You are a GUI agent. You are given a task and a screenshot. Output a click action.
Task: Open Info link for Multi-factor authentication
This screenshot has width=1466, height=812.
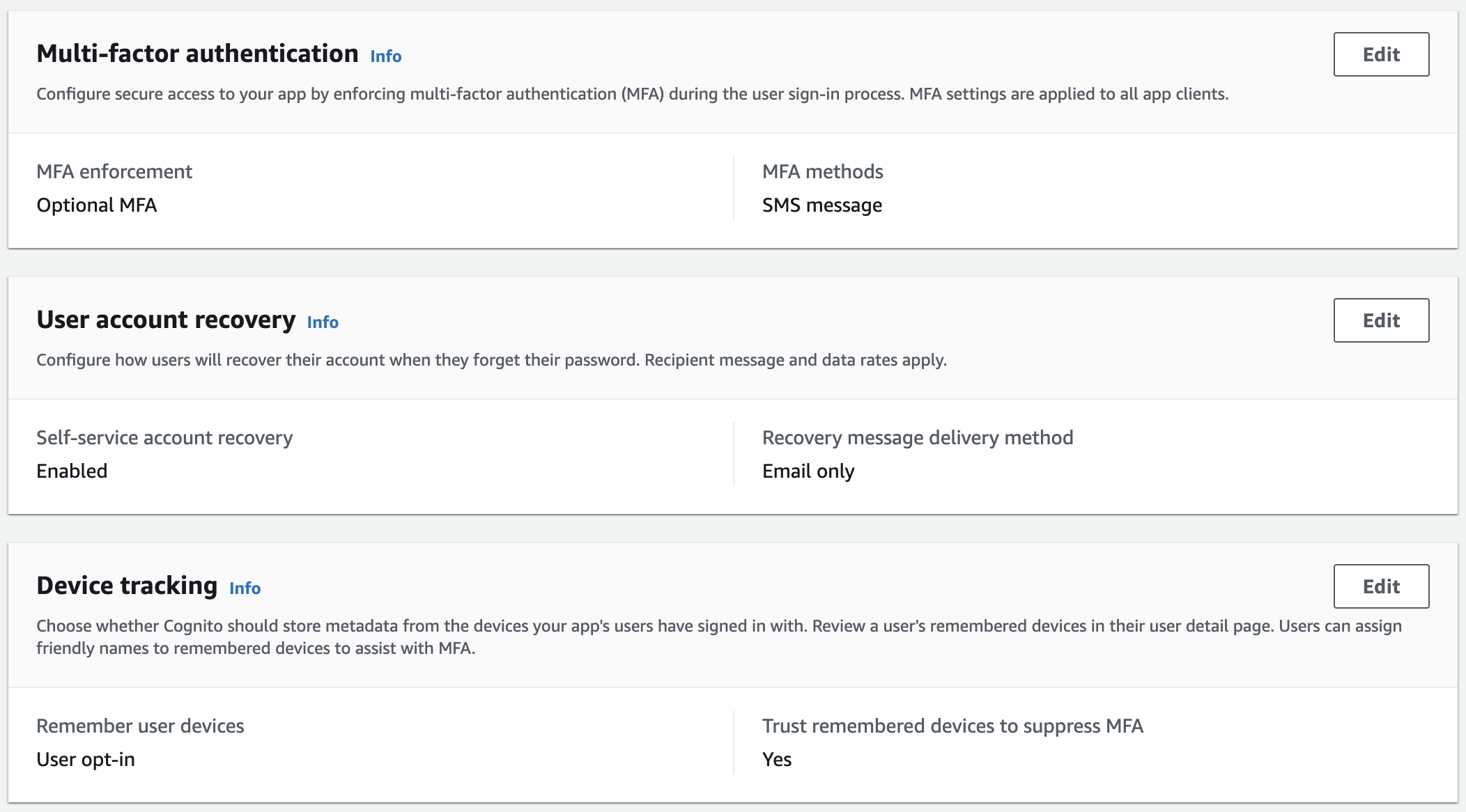click(x=386, y=56)
